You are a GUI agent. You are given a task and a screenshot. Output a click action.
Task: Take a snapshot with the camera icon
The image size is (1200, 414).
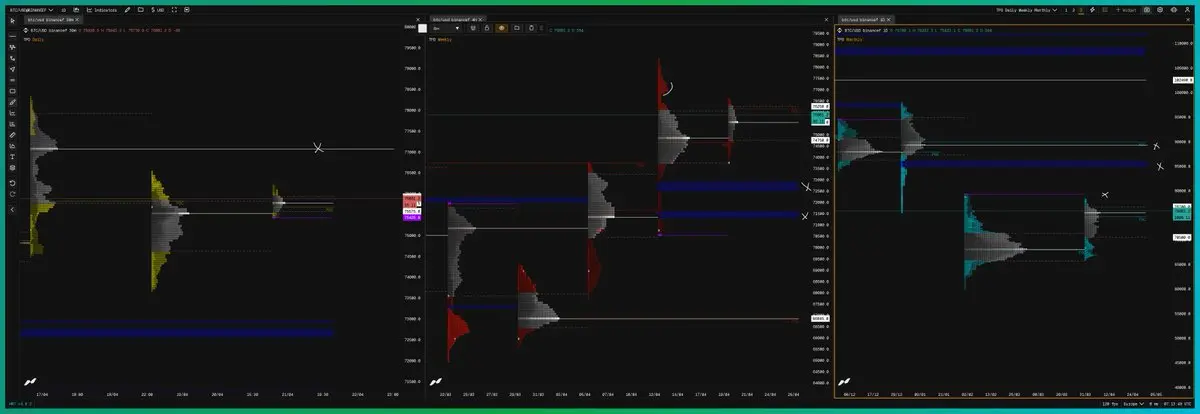click(x=1147, y=10)
